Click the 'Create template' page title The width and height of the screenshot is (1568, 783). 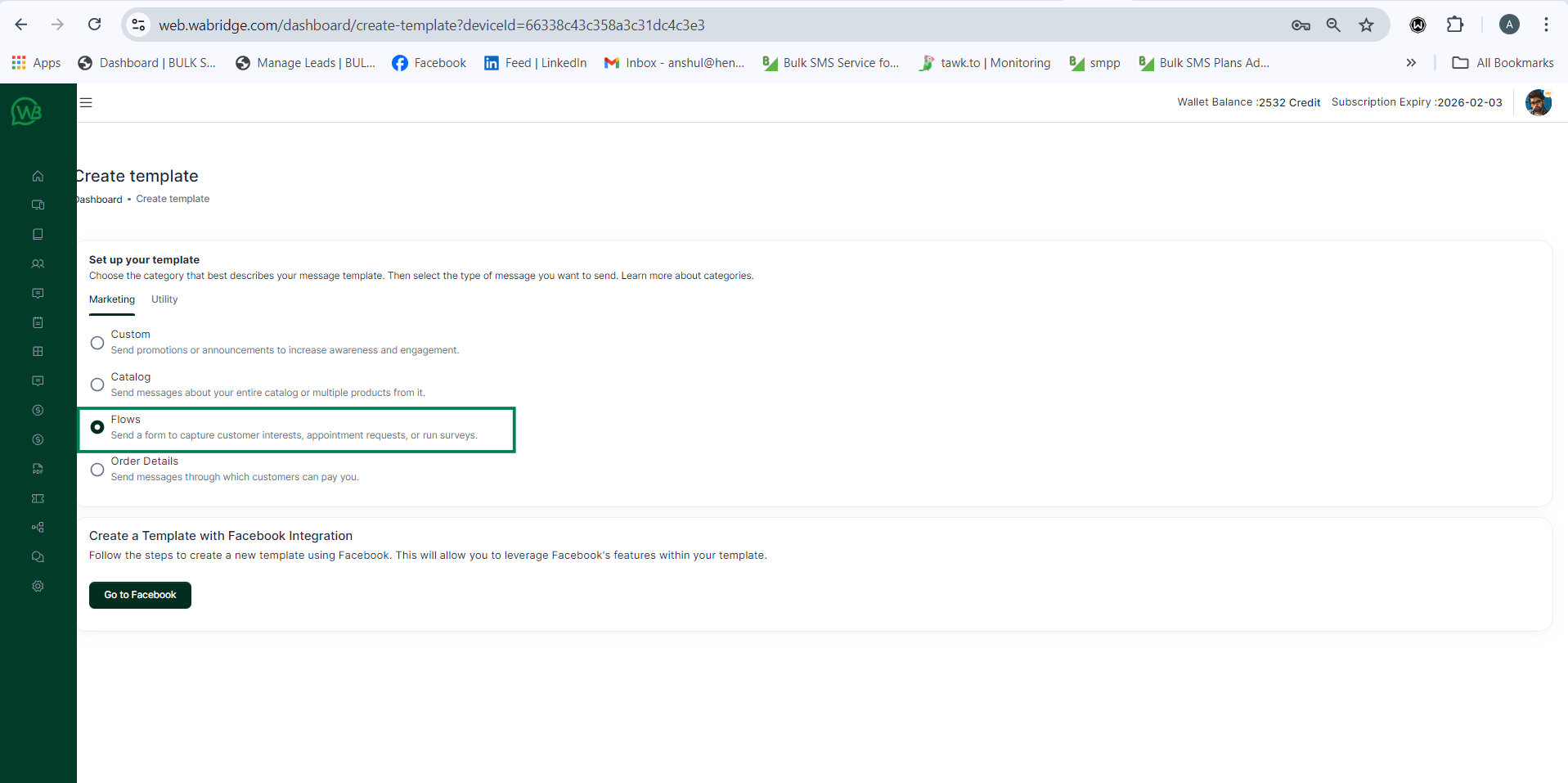(x=137, y=176)
